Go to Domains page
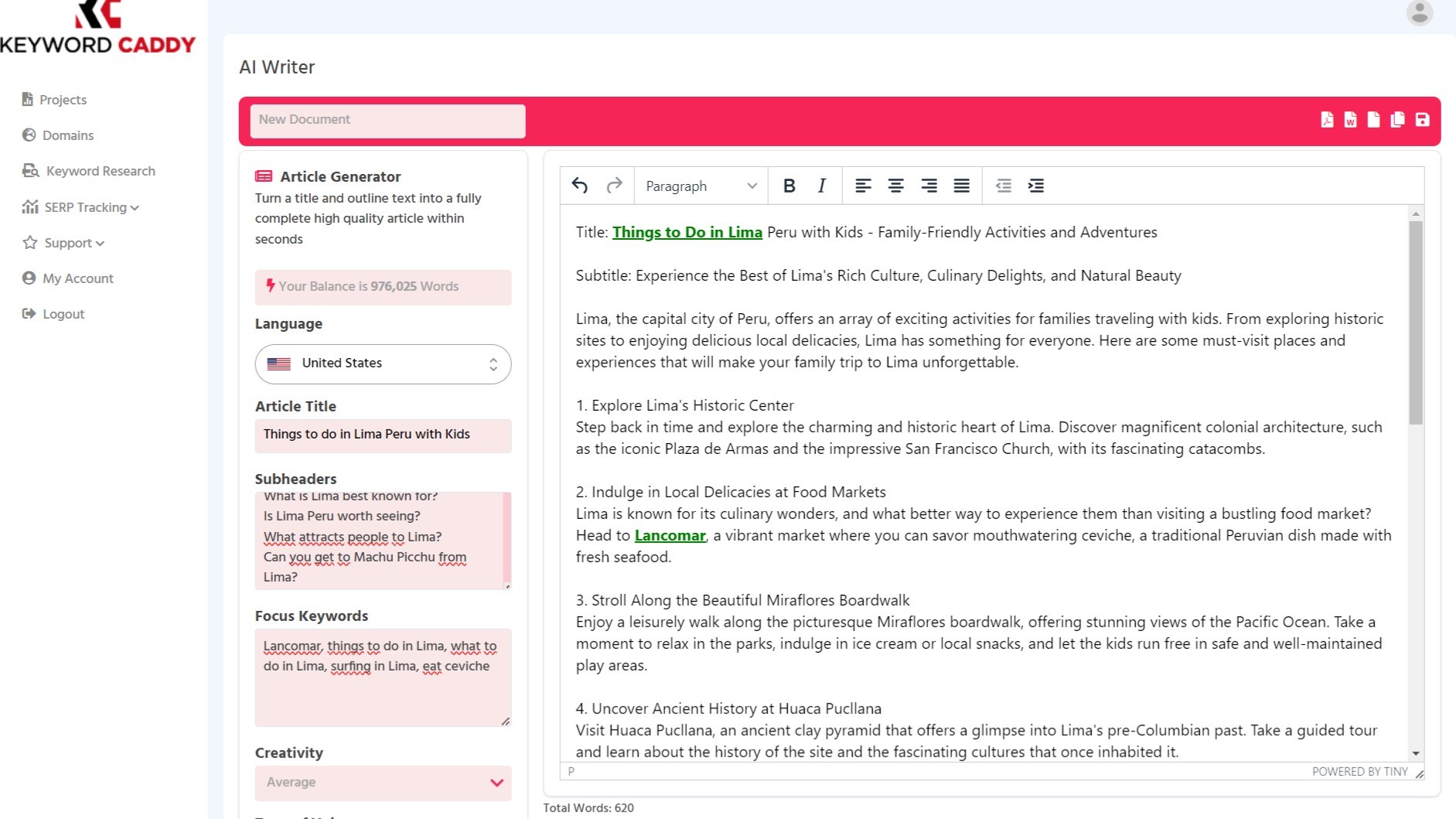The height and width of the screenshot is (819, 1456). [58, 135]
